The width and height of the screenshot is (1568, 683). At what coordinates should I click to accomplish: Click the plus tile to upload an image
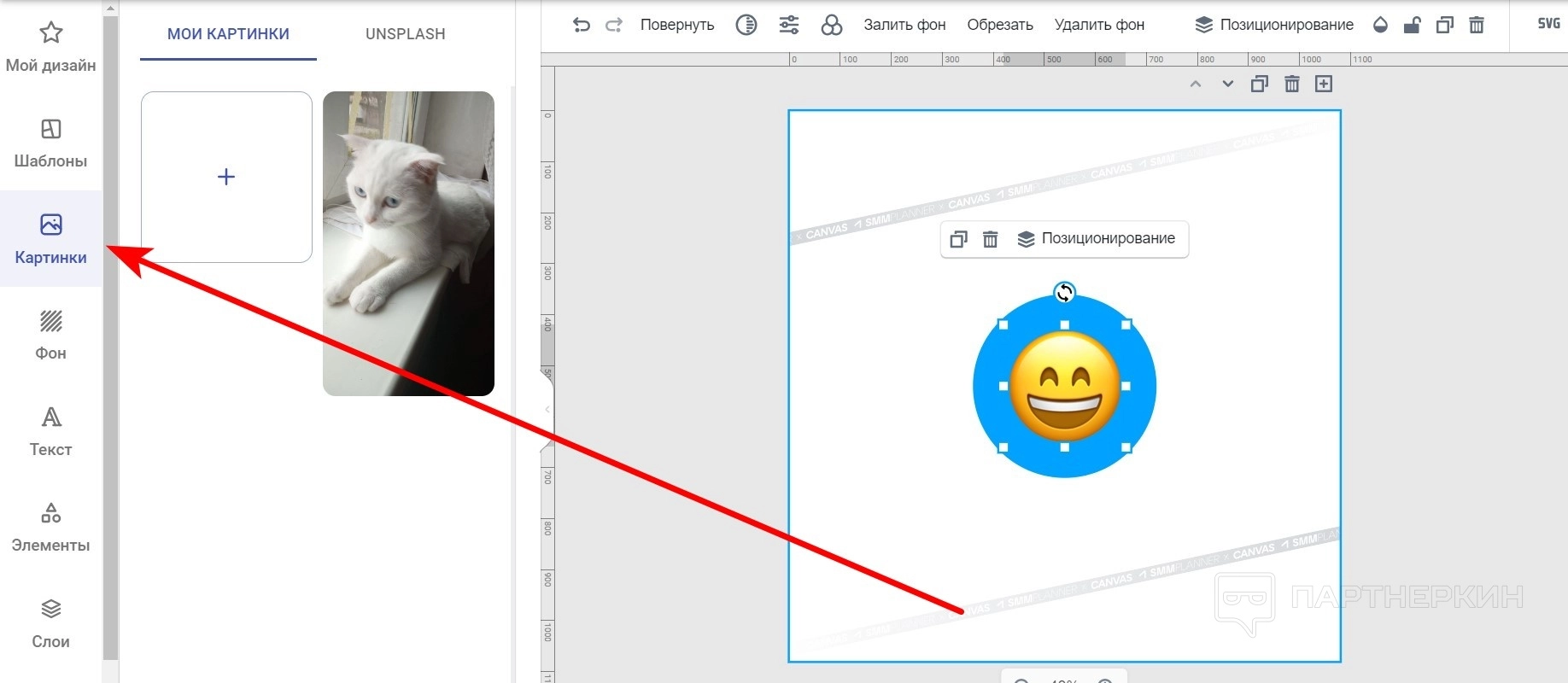[226, 177]
